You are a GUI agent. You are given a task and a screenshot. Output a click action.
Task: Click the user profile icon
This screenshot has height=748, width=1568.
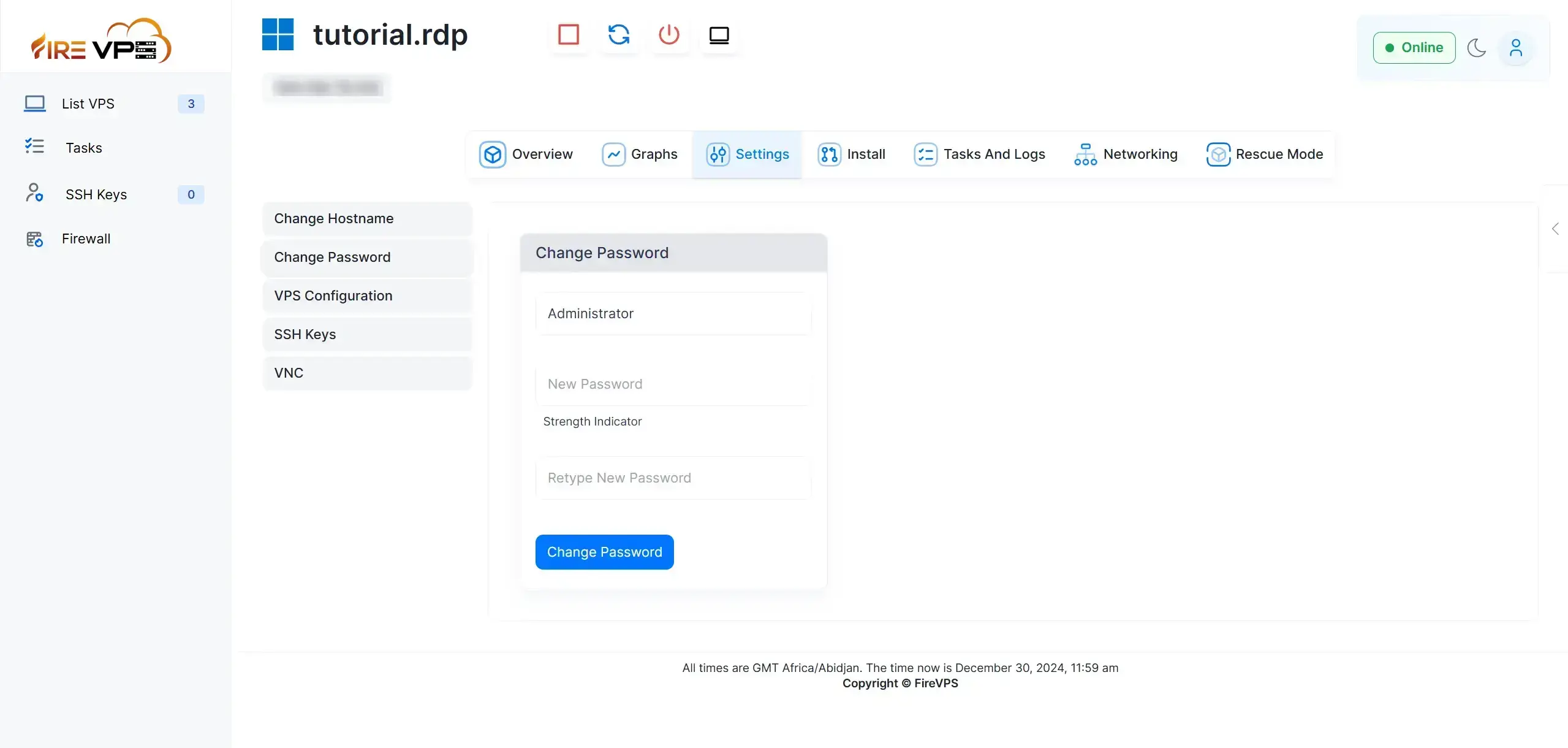click(1515, 48)
